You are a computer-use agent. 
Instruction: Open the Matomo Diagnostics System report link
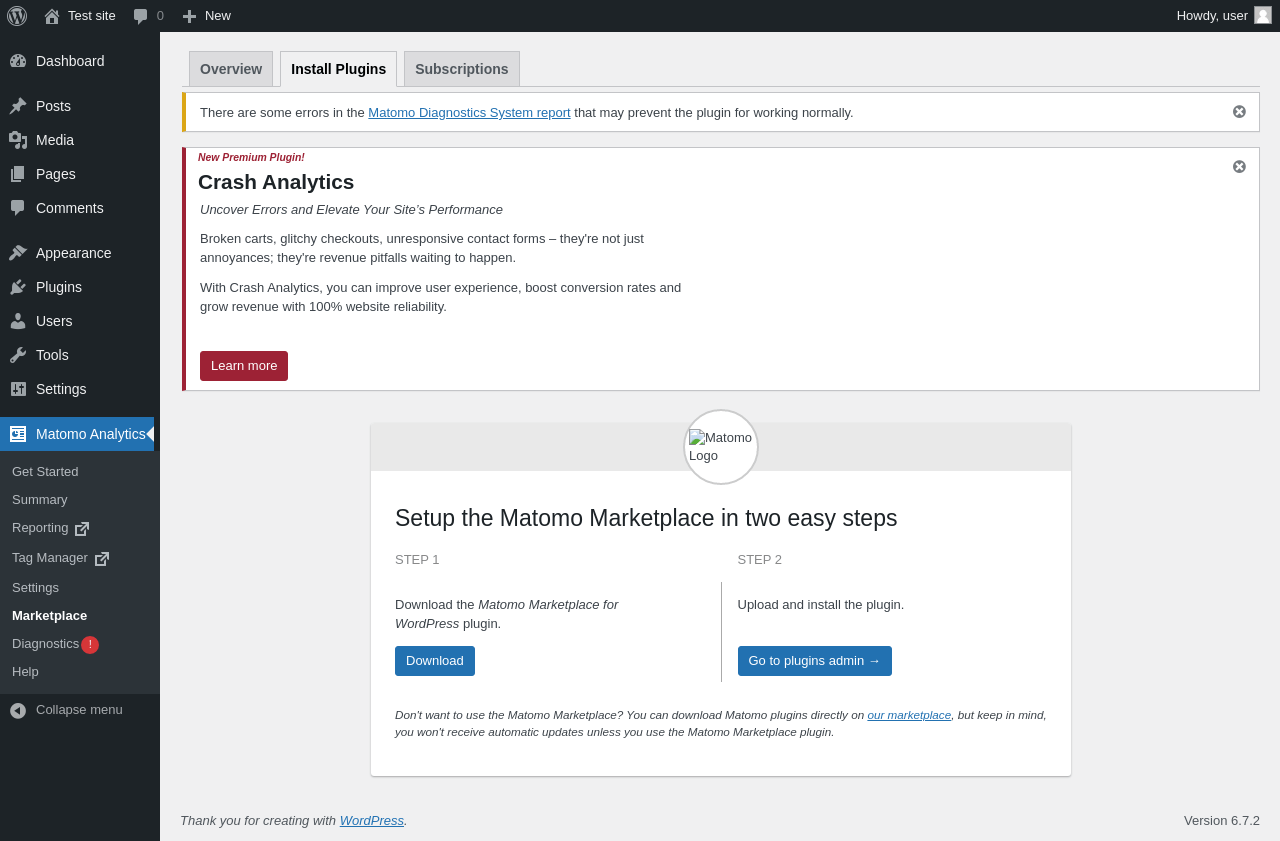point(469,113)
